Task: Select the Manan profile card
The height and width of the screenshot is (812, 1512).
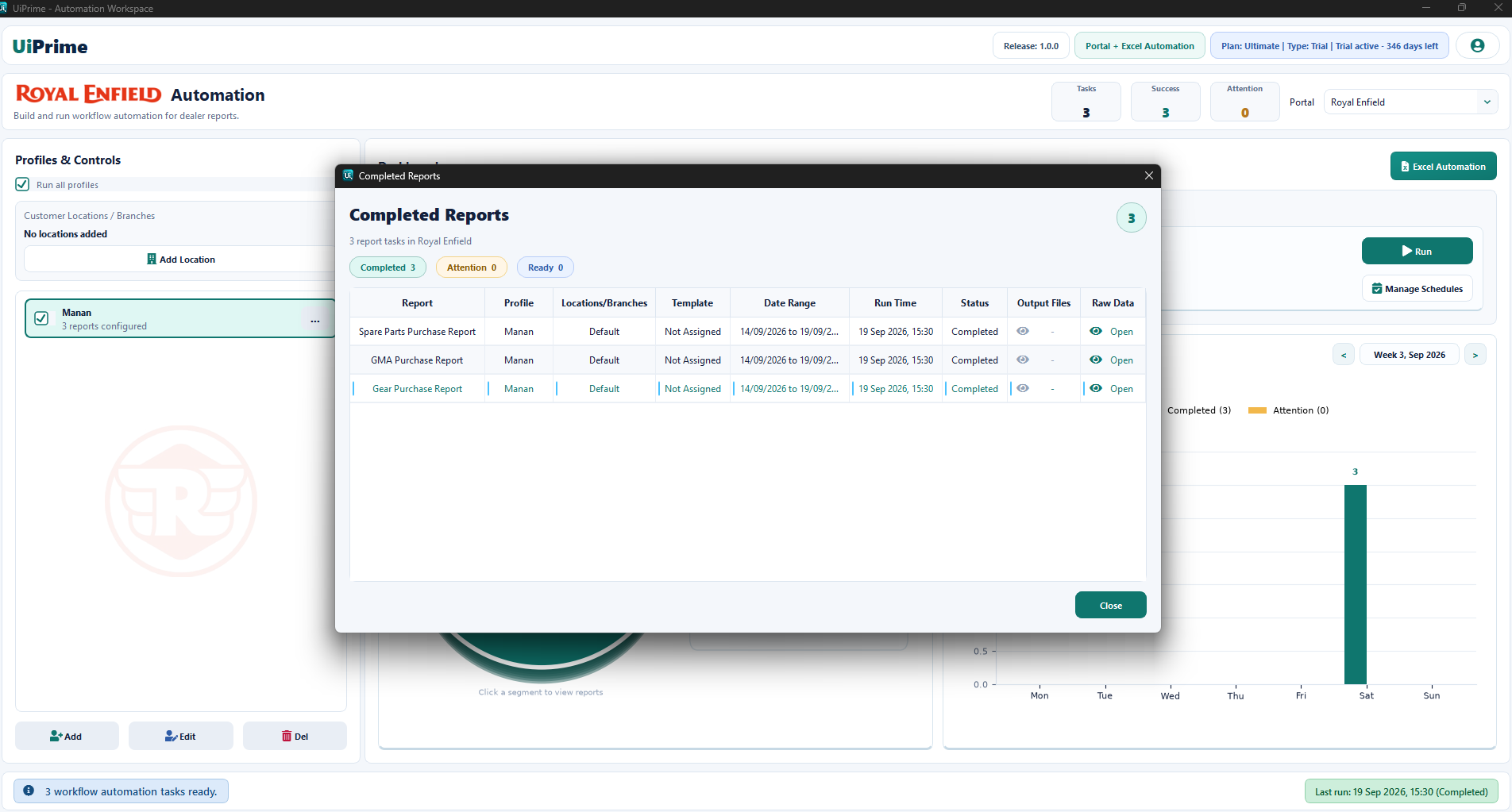Action: tap(181, 318)
